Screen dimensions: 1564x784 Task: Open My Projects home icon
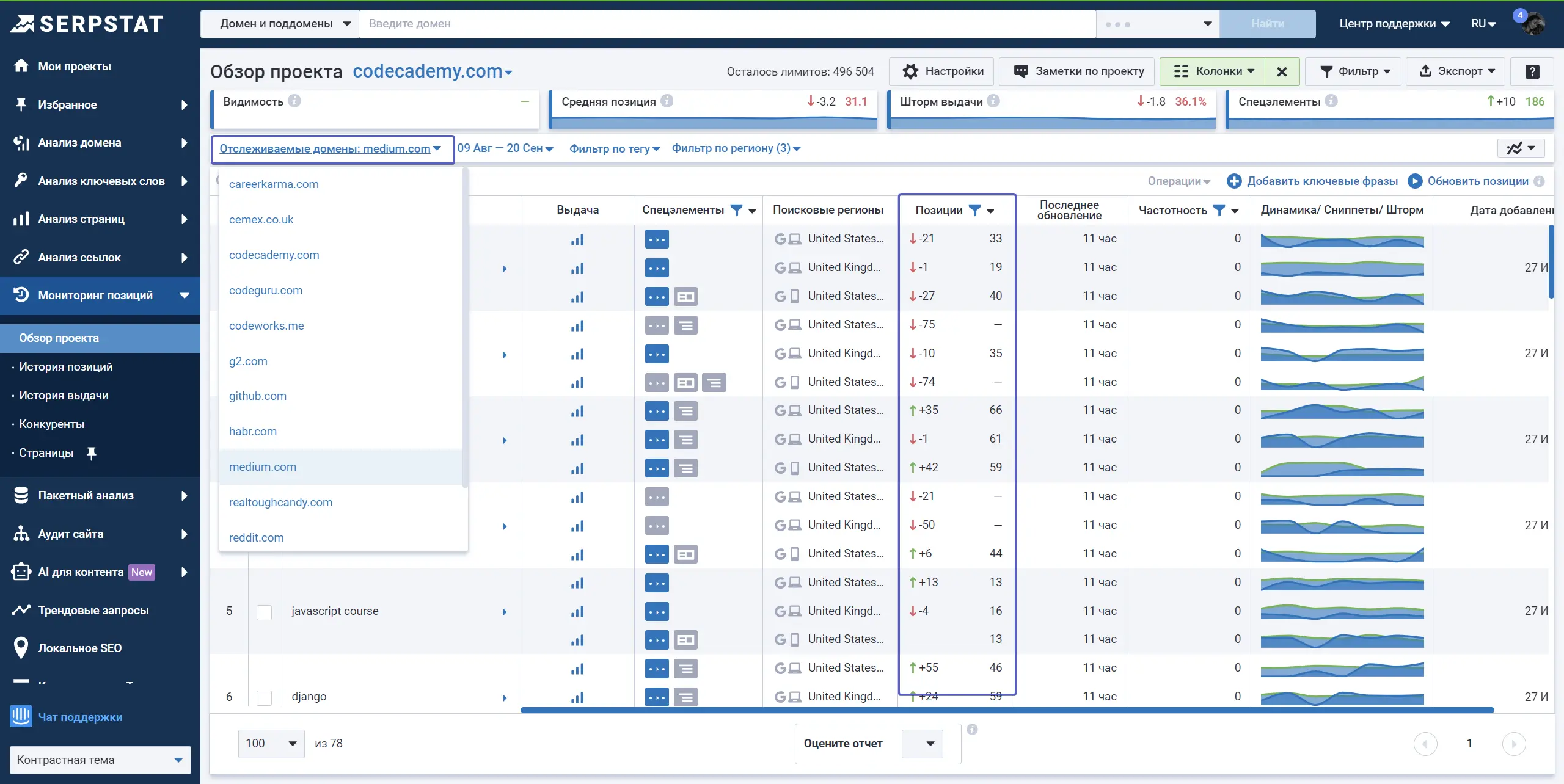click(21, 66)
